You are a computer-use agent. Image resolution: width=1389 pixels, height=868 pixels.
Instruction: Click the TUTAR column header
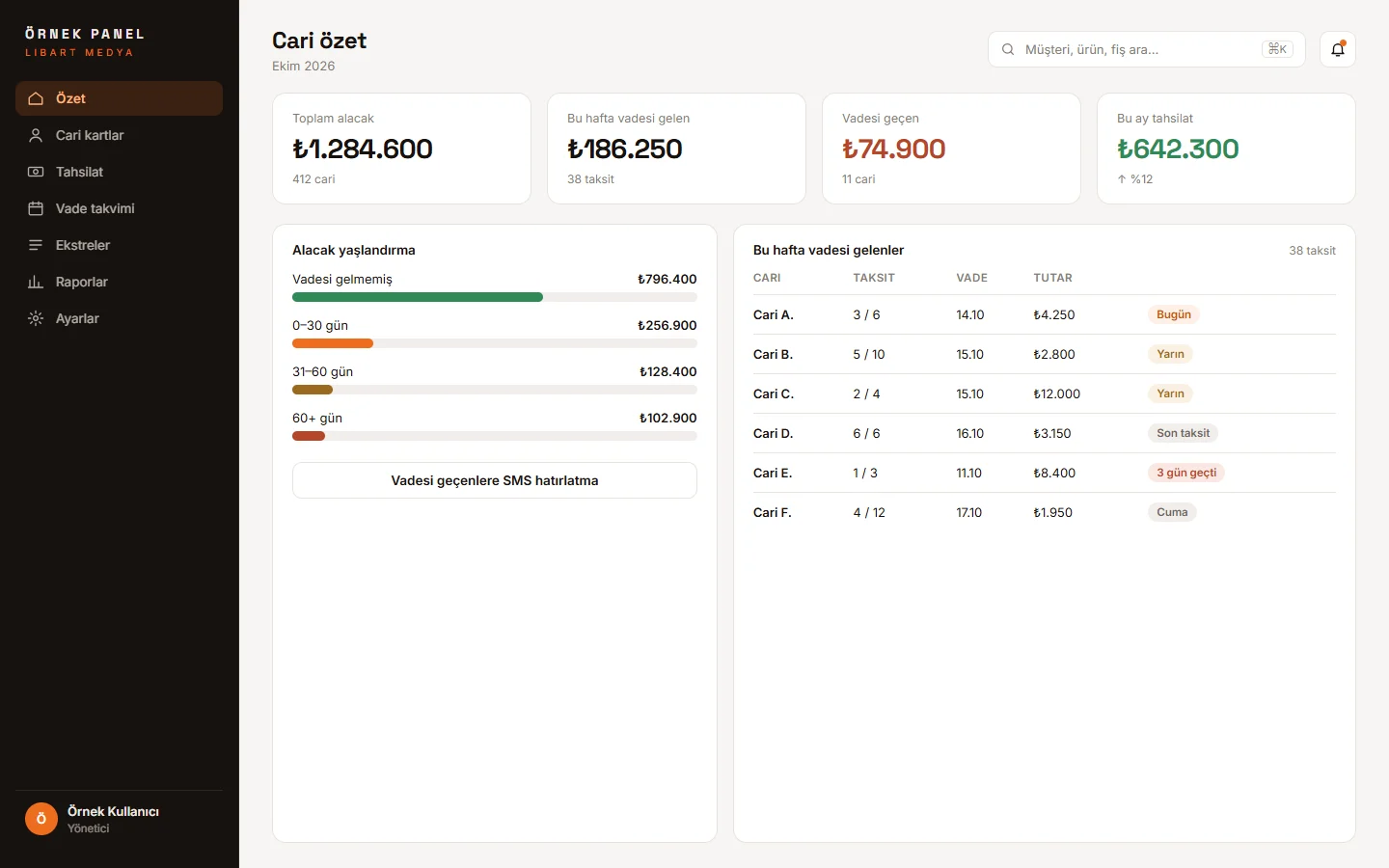[x=1052, y=278]
